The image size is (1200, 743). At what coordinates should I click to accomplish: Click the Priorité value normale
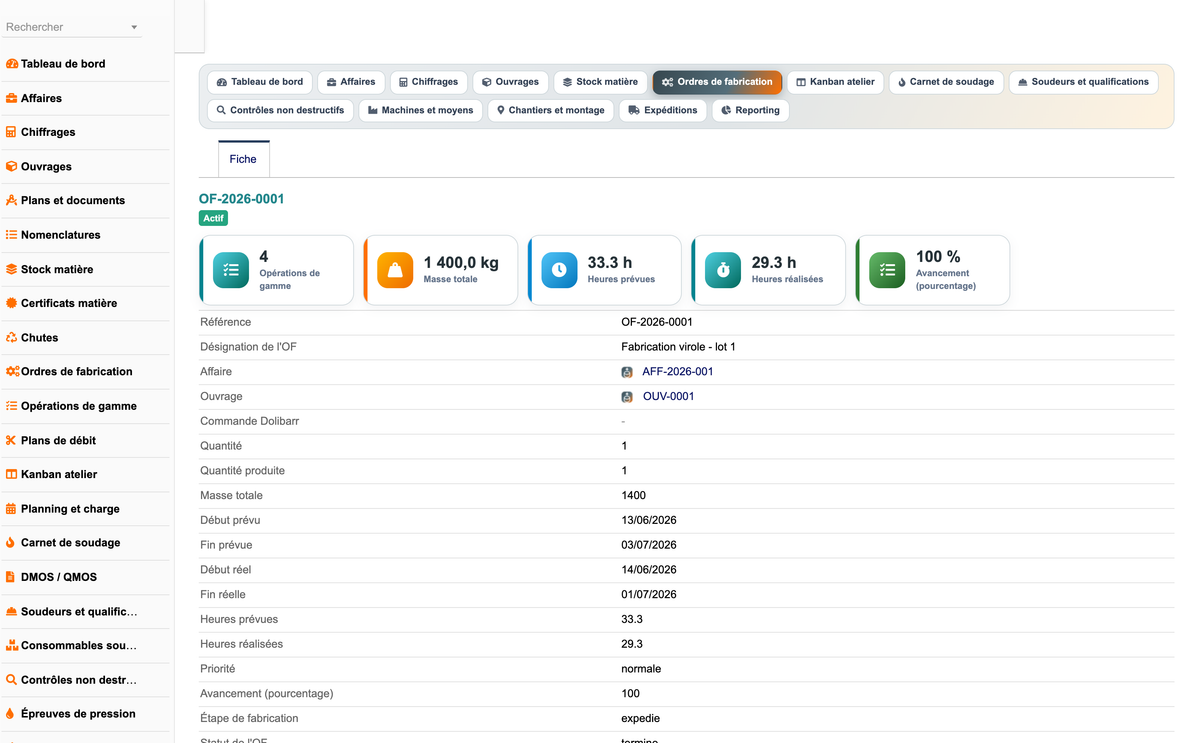(641, 669)
